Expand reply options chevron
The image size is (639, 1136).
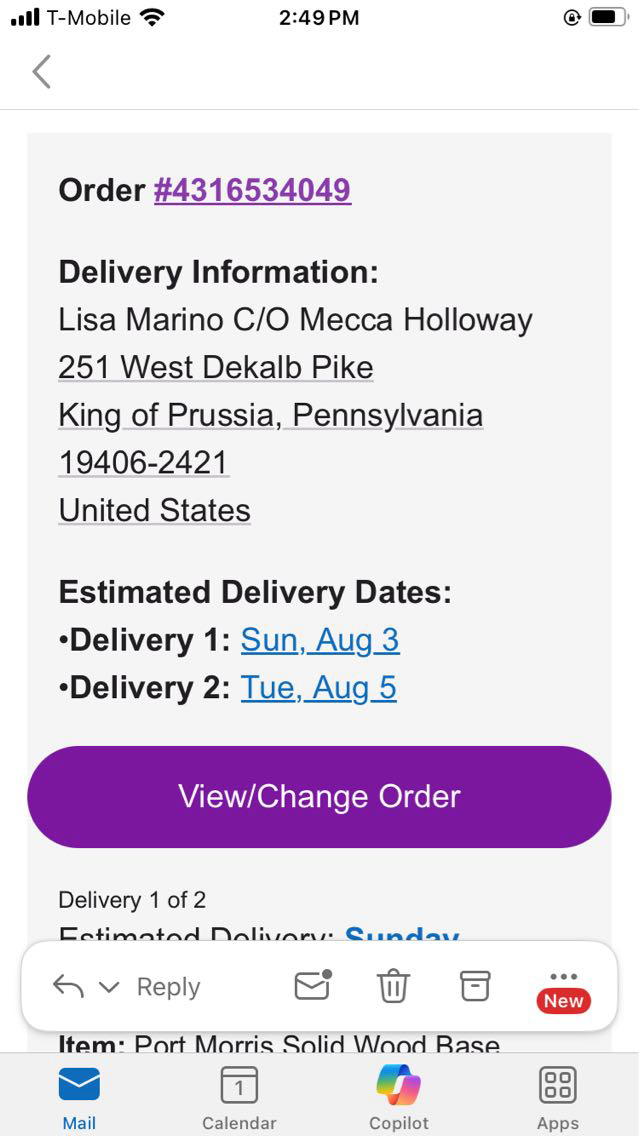[x=109, y=988]
